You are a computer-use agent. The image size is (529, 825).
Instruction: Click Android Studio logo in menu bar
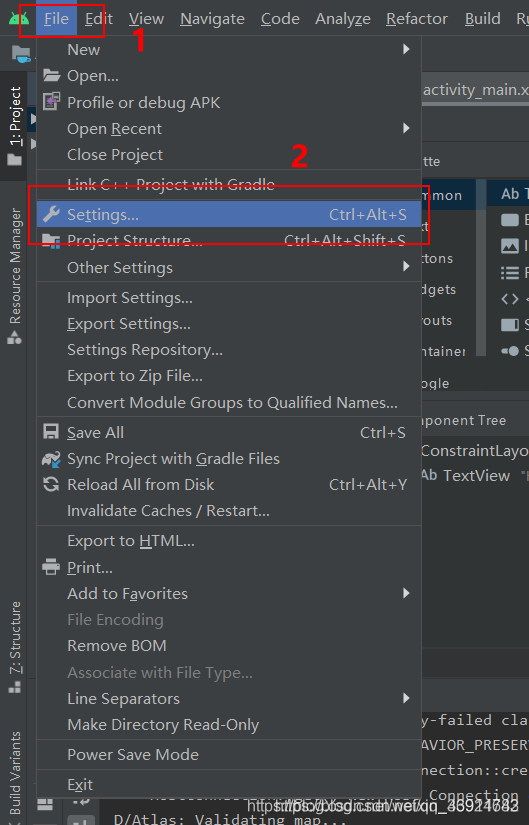tap(19, 19)
